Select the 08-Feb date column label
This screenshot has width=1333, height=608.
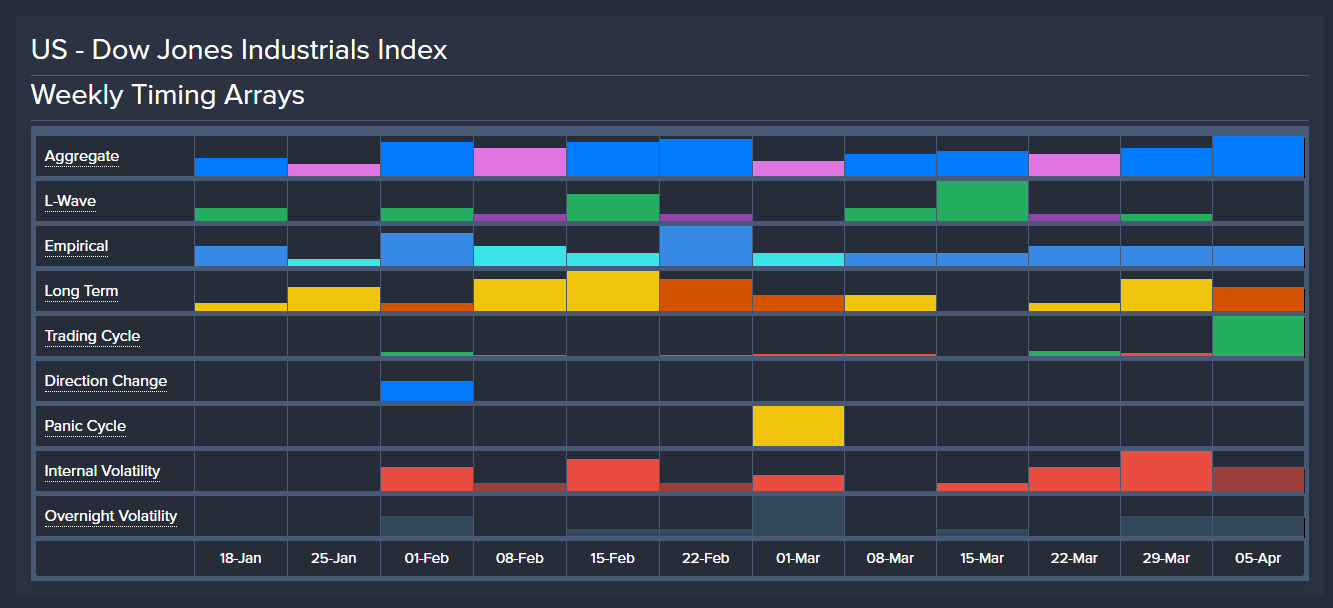pos(520,558)
